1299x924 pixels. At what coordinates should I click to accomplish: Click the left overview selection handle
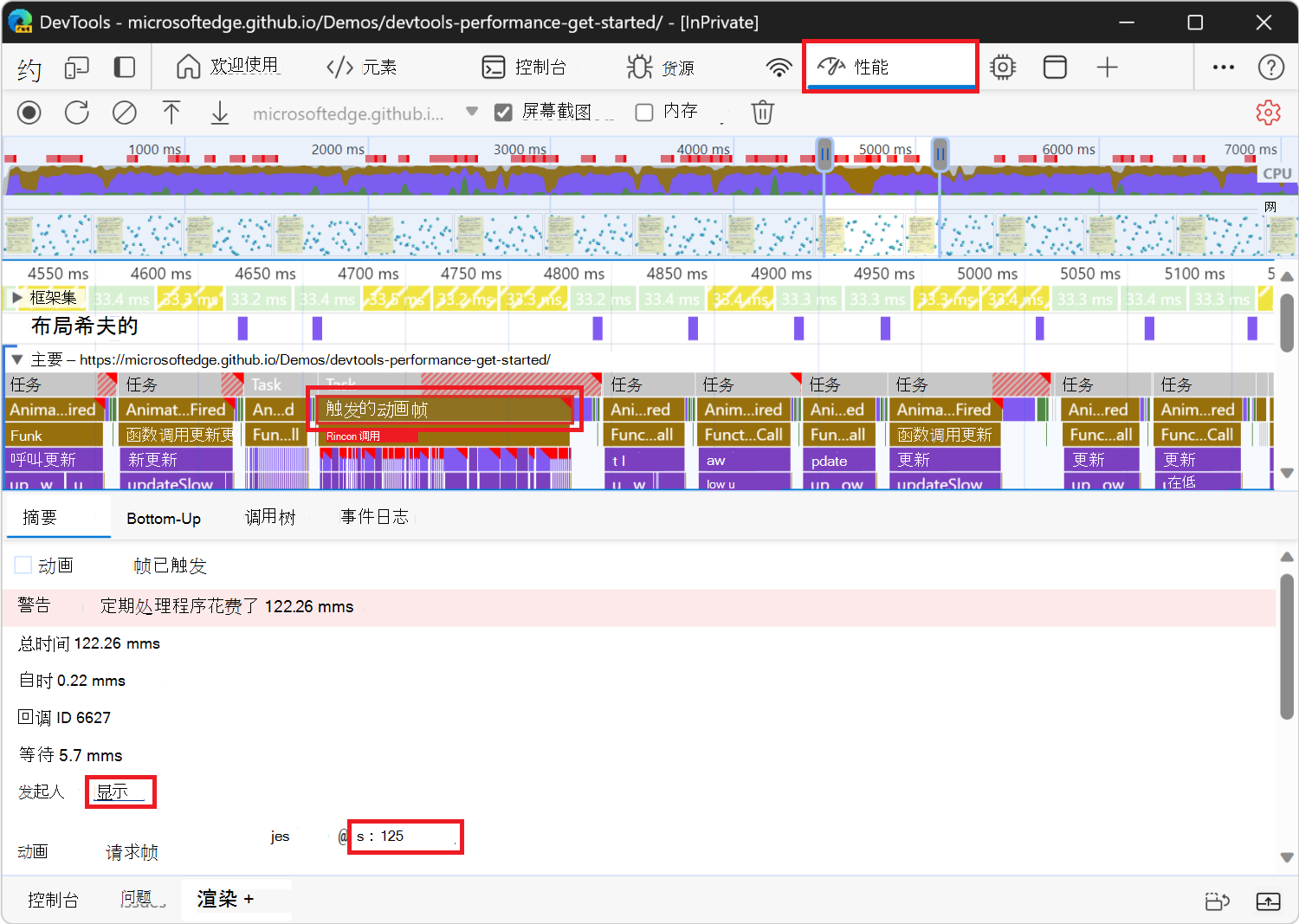pyautogui.click(x=824, y=154)
